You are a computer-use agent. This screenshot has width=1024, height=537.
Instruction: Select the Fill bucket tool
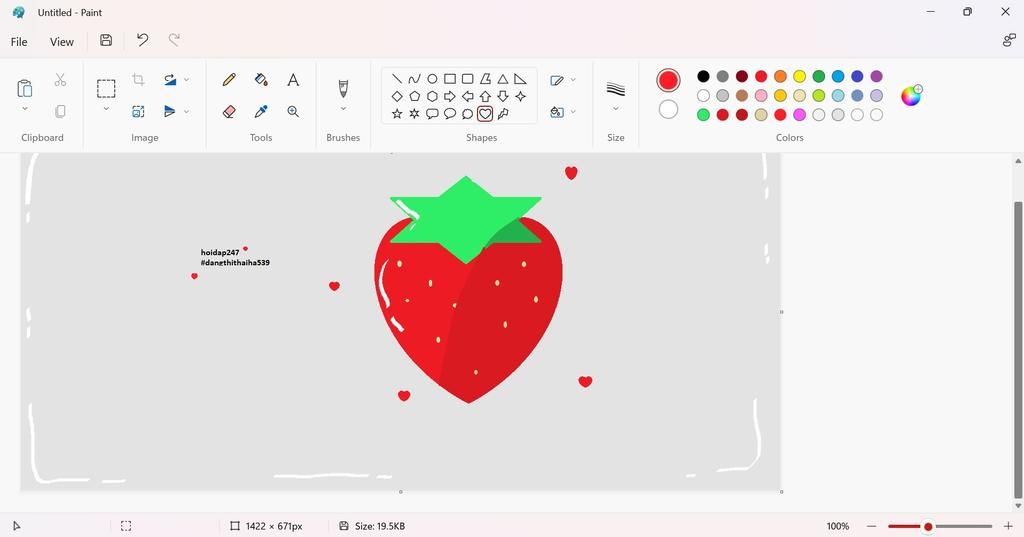click(x=261, y=80)
